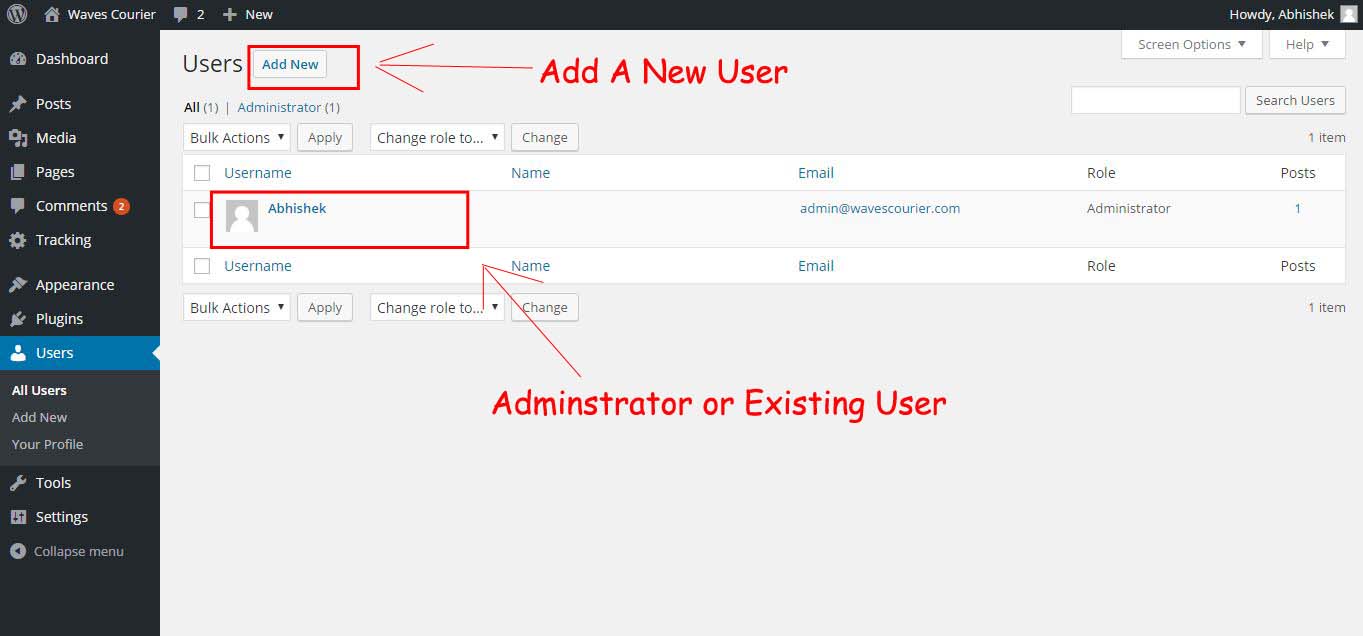Image resolution: width=1363 pixels, height=636 pixels.
Task: Click the Search Users button
Action: [x=1295, y=100]
